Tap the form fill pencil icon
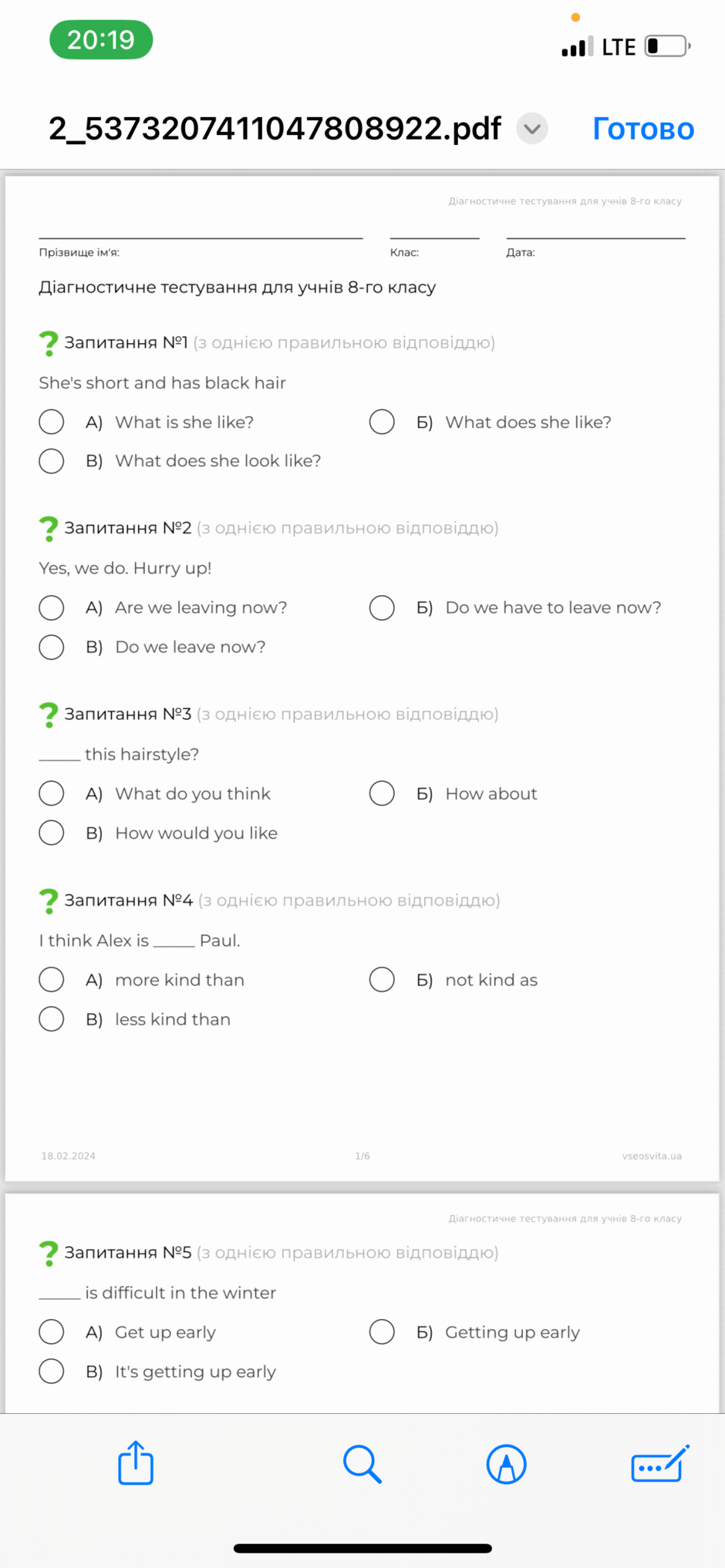 (x=660, y=1463)
